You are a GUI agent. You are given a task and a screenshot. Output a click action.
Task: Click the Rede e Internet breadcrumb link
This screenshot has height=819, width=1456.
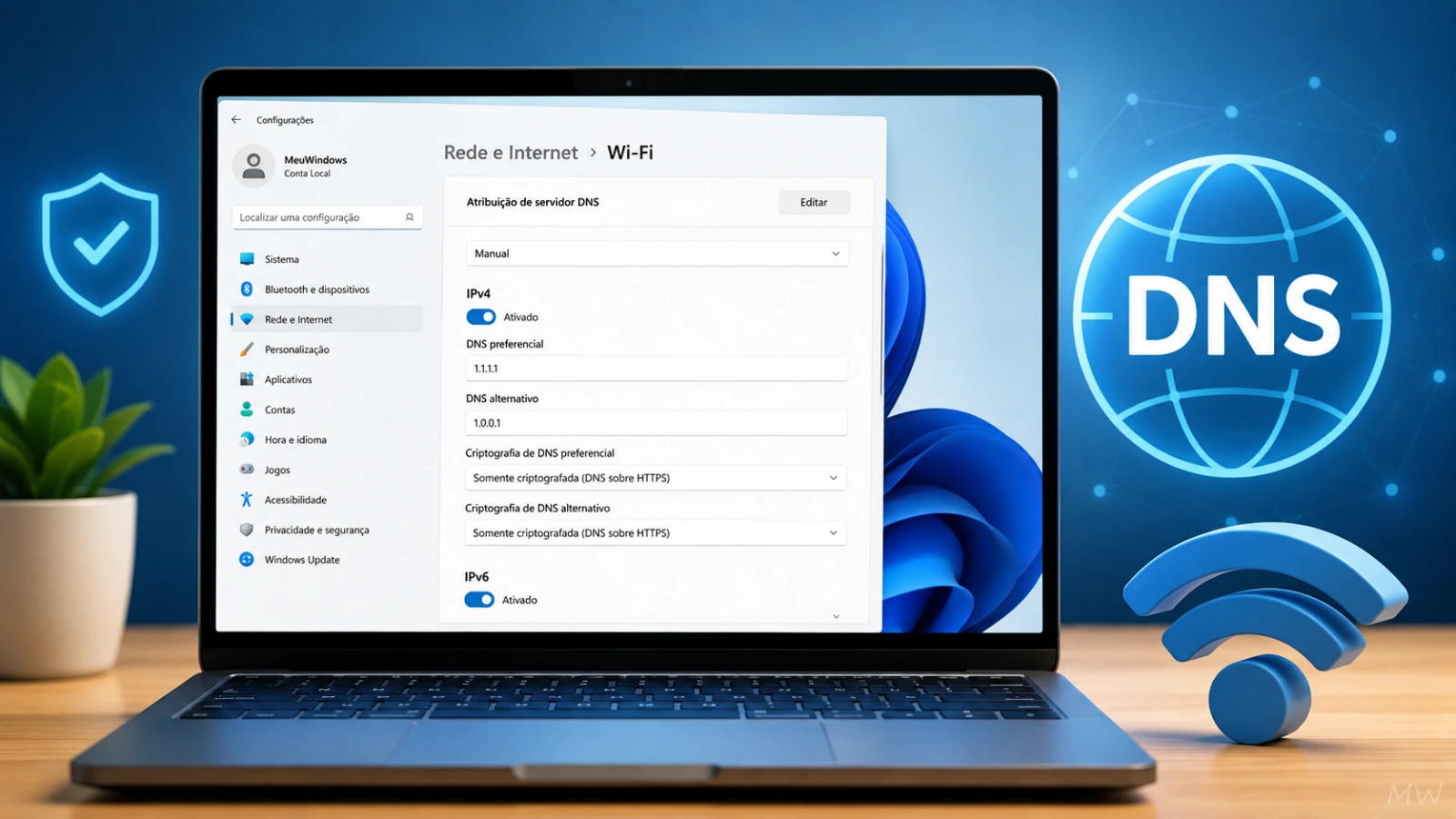click(511, 153)
